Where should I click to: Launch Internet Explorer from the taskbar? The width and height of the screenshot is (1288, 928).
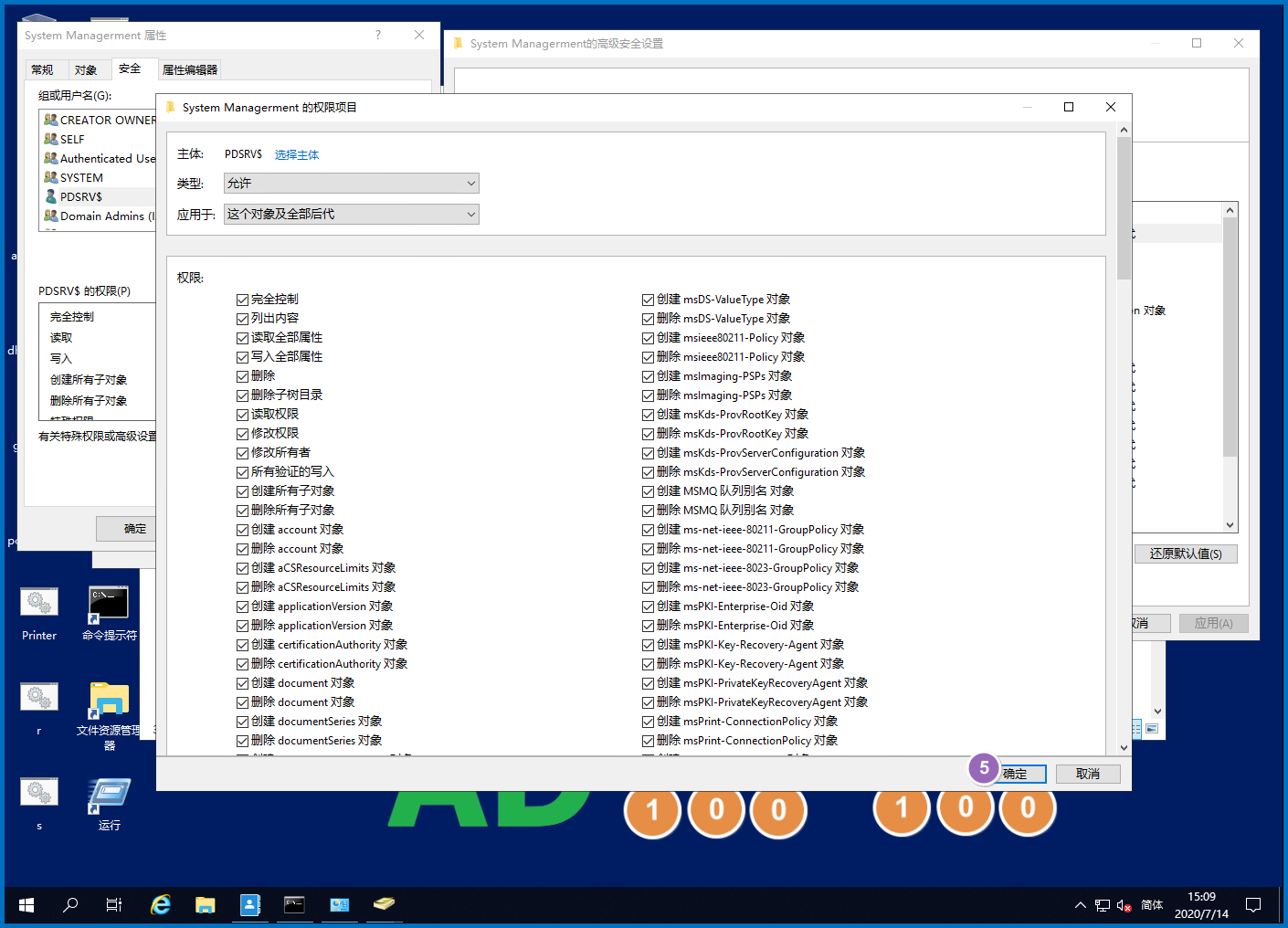pos(161,905)
